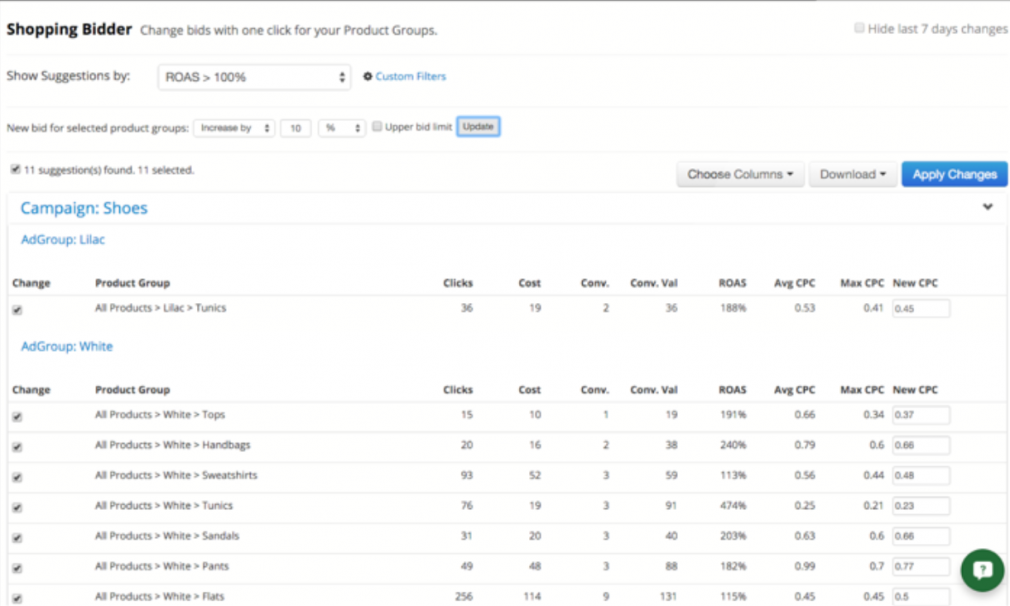Open the AdGroup: Lilac link

[62, 239]
